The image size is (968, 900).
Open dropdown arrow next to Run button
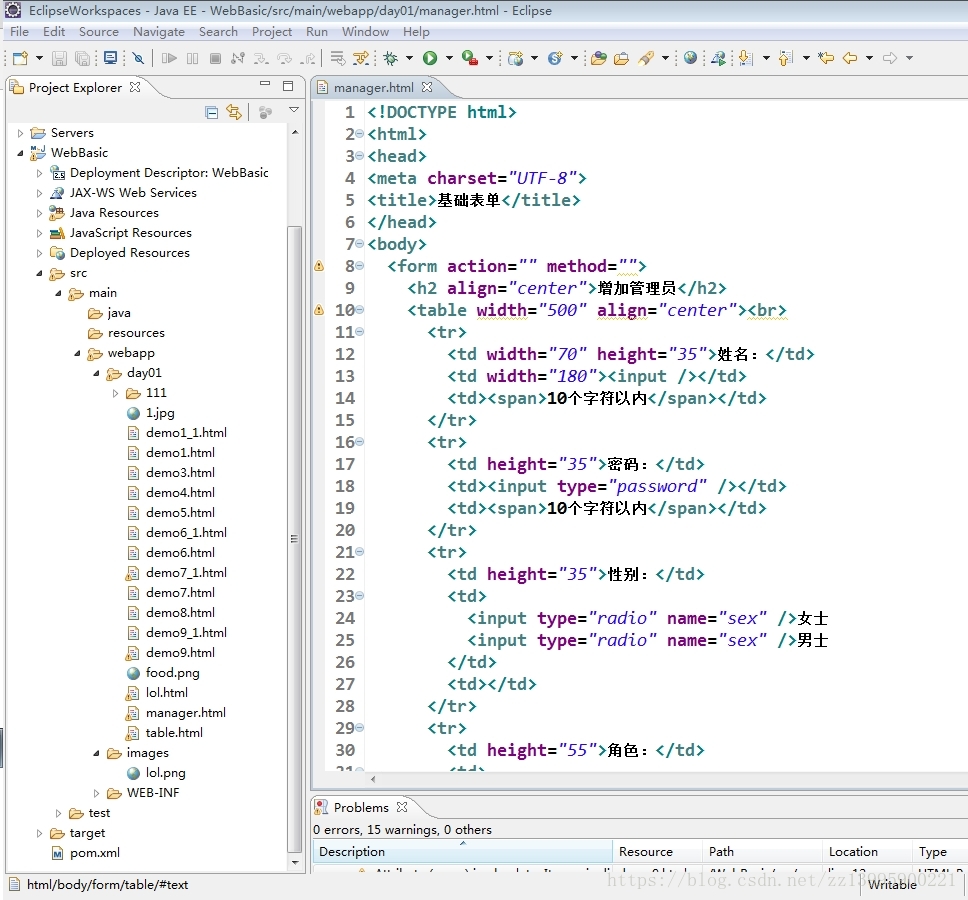(449, 58)
